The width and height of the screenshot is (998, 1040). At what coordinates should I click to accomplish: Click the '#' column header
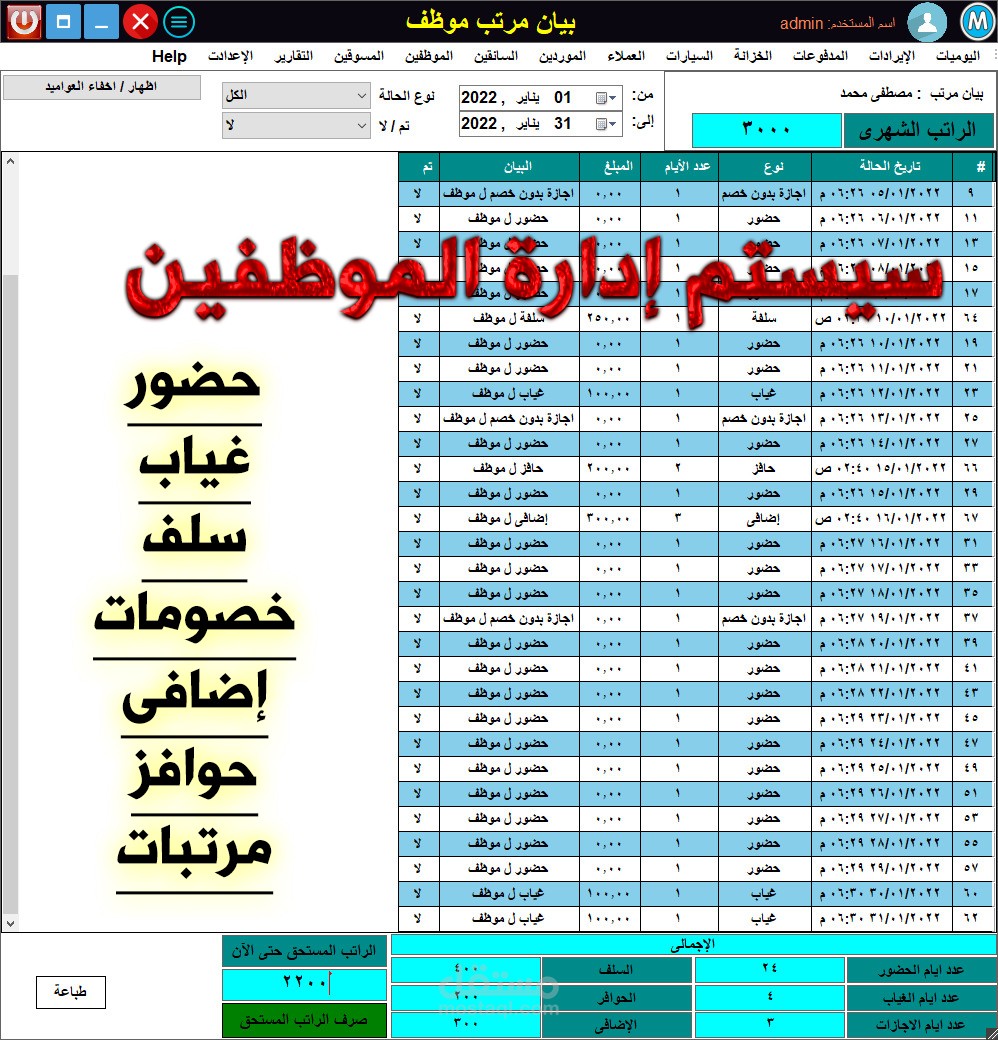coord(973,166)
